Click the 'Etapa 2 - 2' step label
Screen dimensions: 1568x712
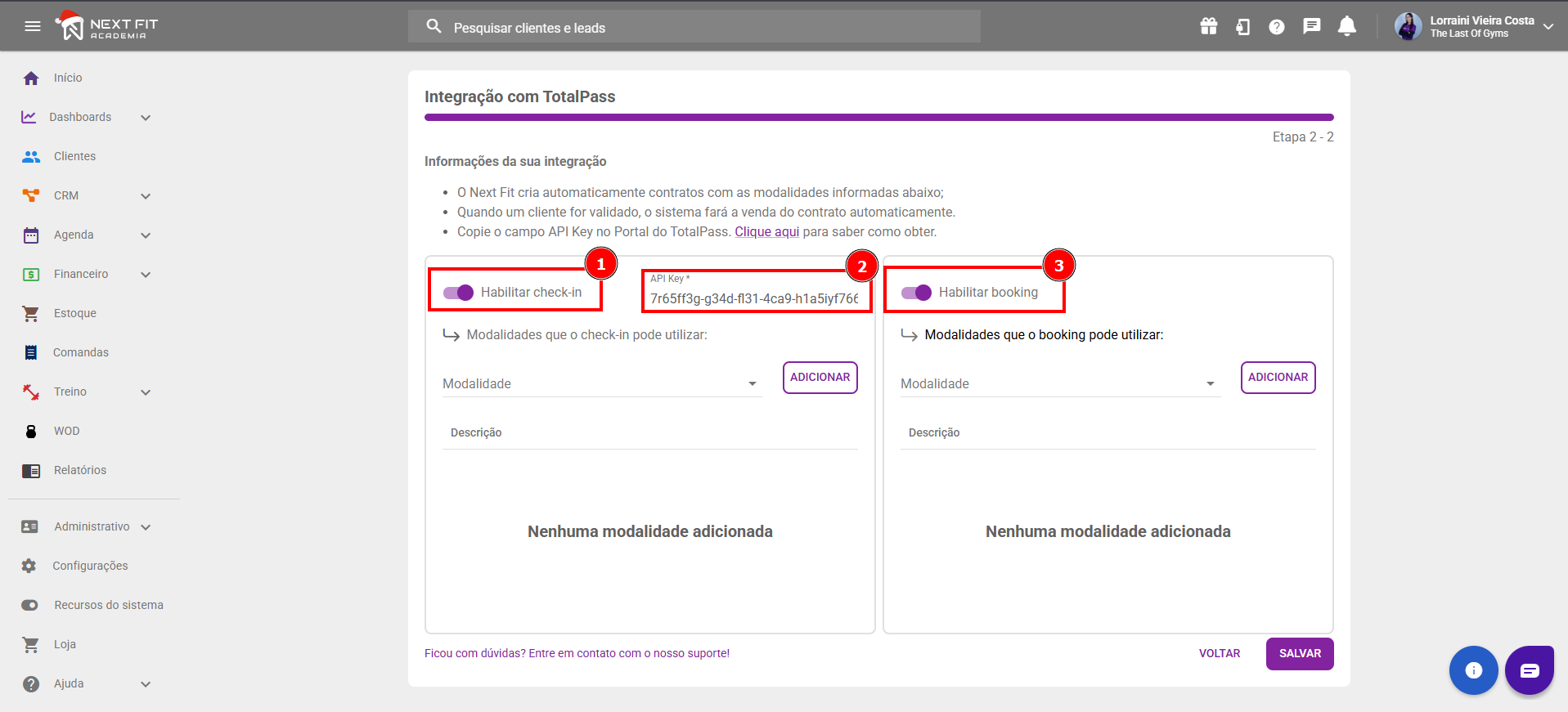coord(1303,137)
